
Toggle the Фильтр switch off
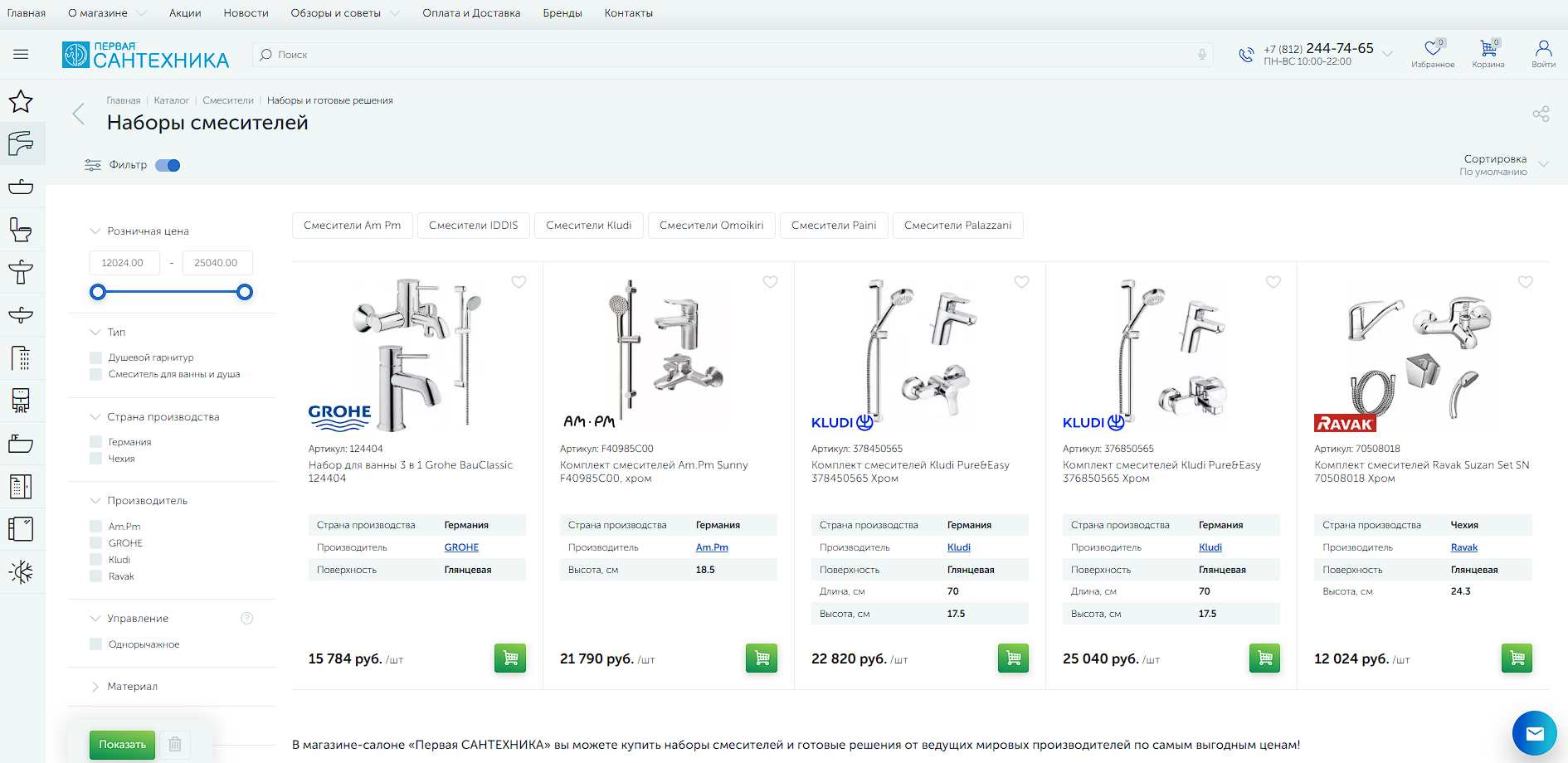point(168,165)
